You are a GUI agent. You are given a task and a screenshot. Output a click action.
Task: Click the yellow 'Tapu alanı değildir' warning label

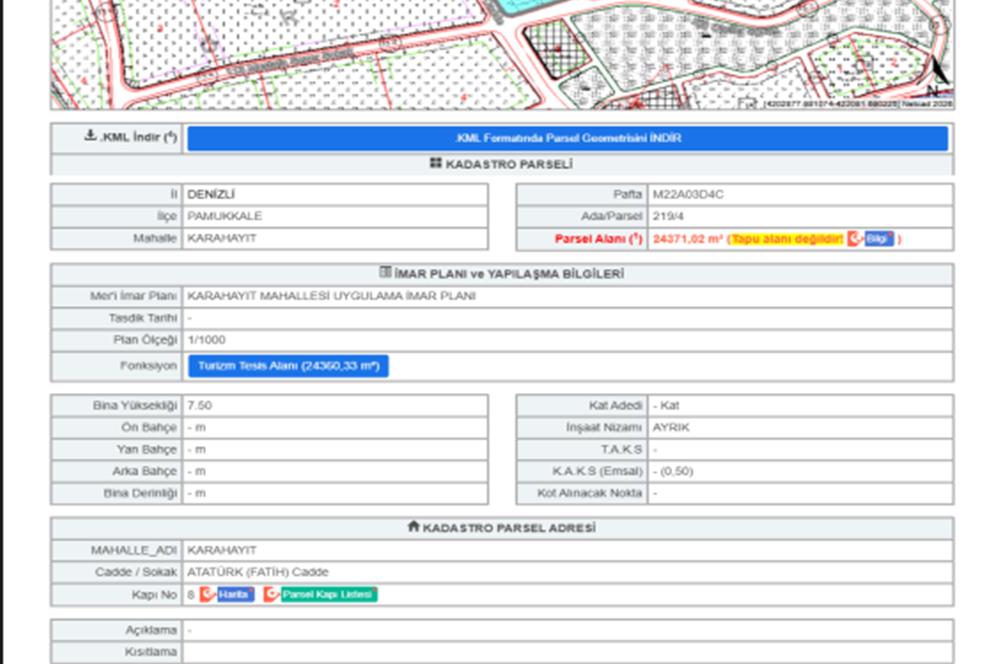coord(787,239)
